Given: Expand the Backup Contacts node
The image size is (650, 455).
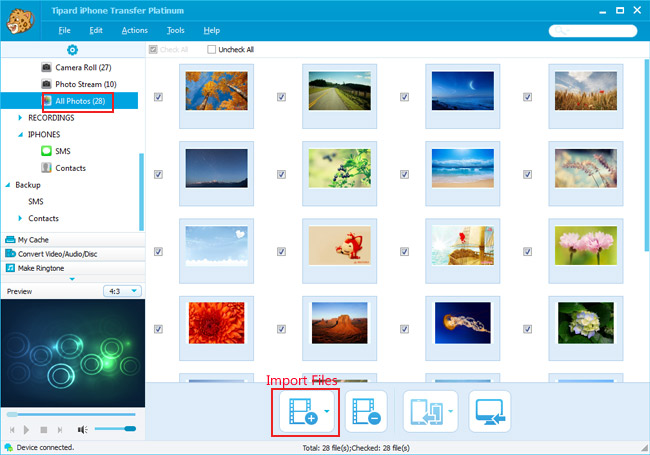Looking at the screenshot, I should tap(20, 218).
